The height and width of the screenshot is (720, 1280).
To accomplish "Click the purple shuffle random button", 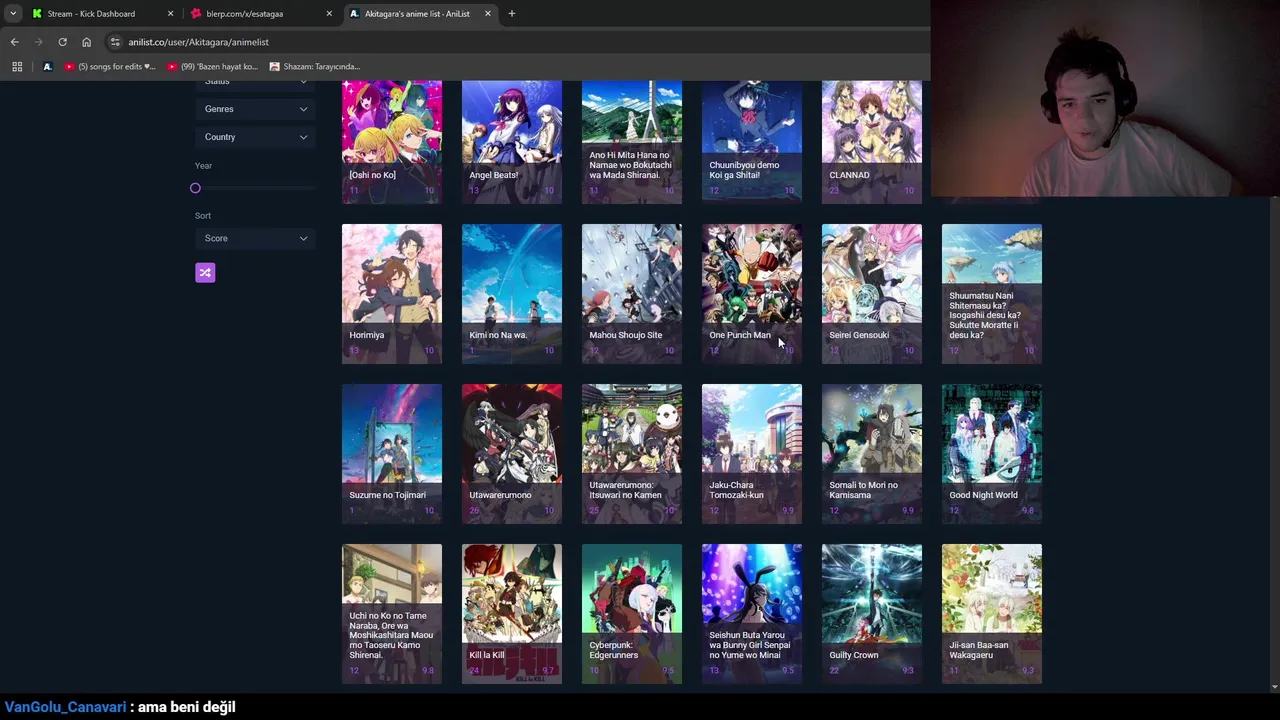I will click(205, 273).
